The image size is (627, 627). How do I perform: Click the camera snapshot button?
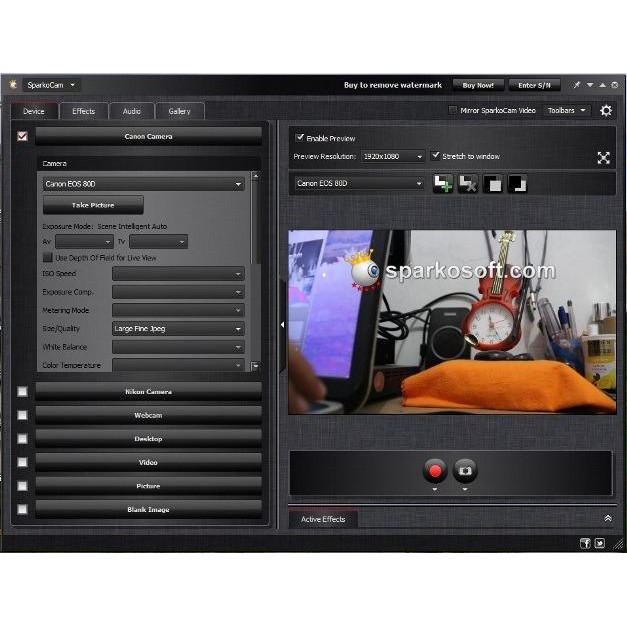[x=465, y=470]
